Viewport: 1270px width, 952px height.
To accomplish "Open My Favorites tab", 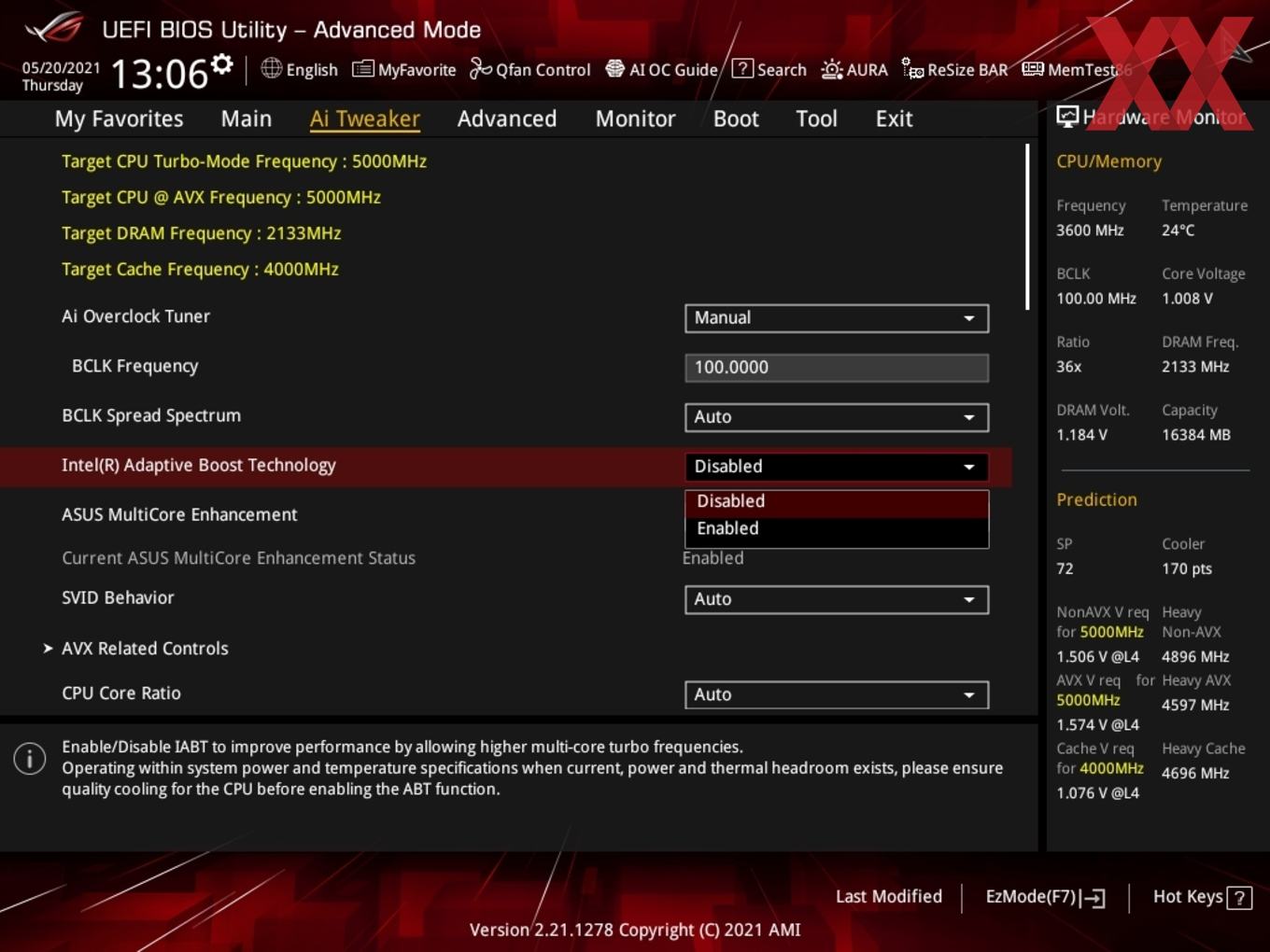I will pyautogui.click(x=119, y=119).
